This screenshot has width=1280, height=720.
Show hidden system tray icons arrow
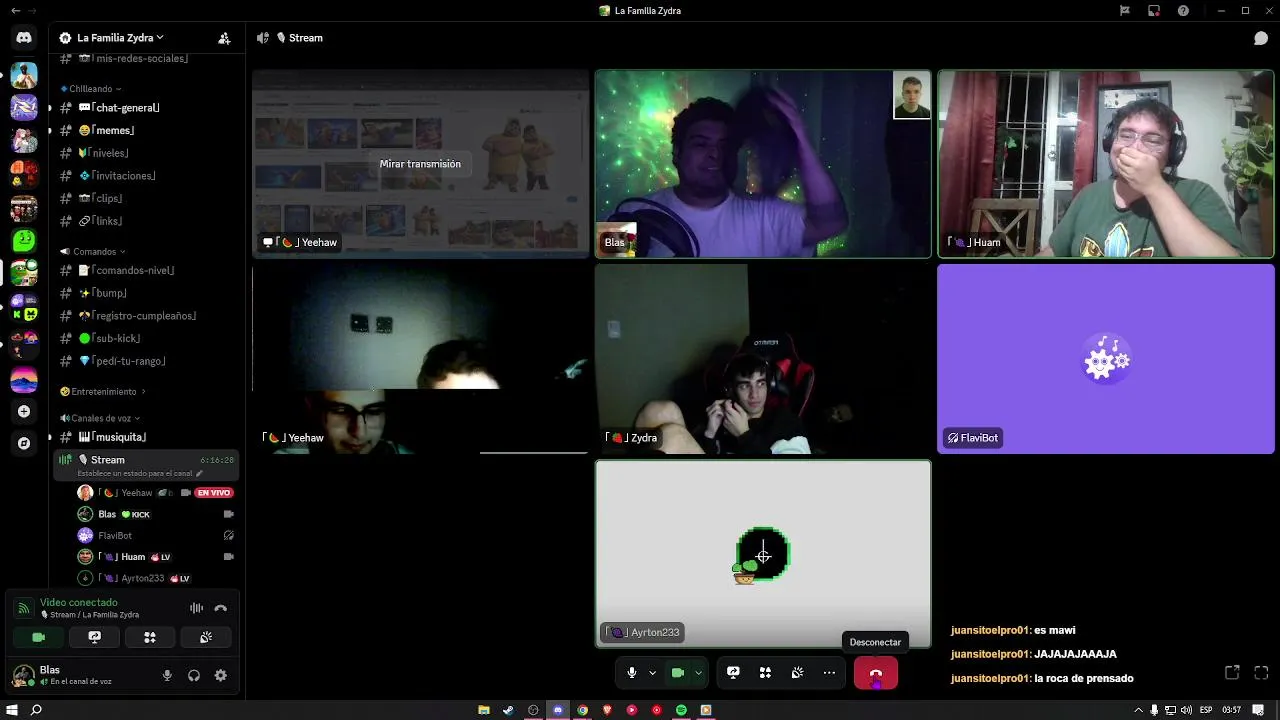coord(1138,710)
